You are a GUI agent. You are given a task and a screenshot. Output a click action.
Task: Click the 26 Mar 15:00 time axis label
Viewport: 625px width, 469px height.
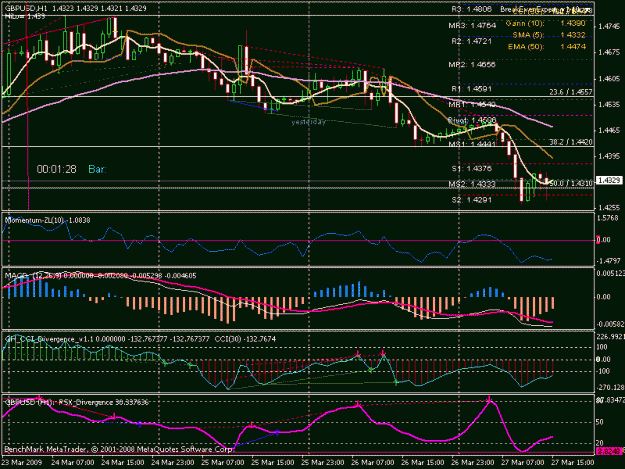tap(423, 462)
